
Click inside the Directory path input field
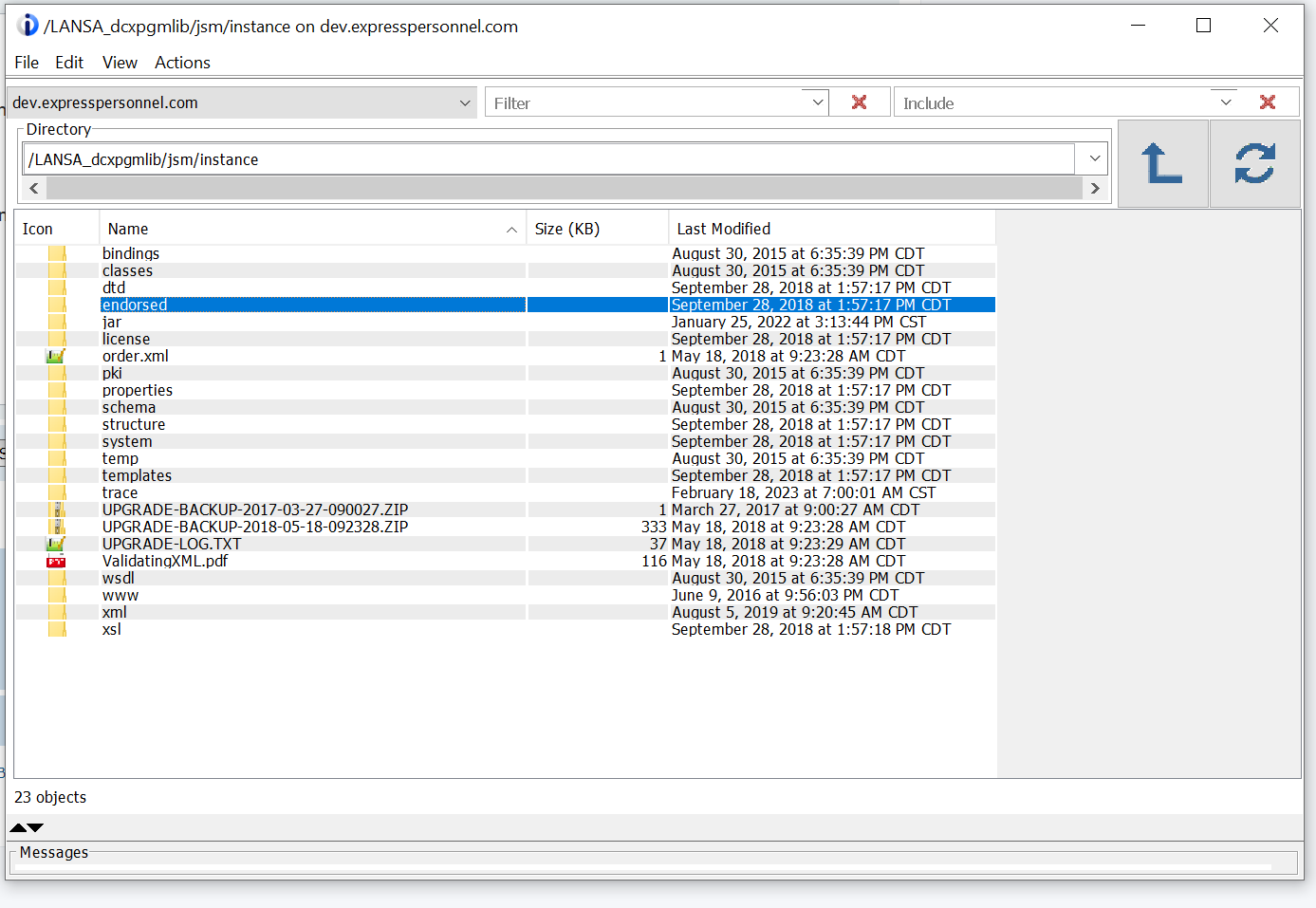point(547,159)
